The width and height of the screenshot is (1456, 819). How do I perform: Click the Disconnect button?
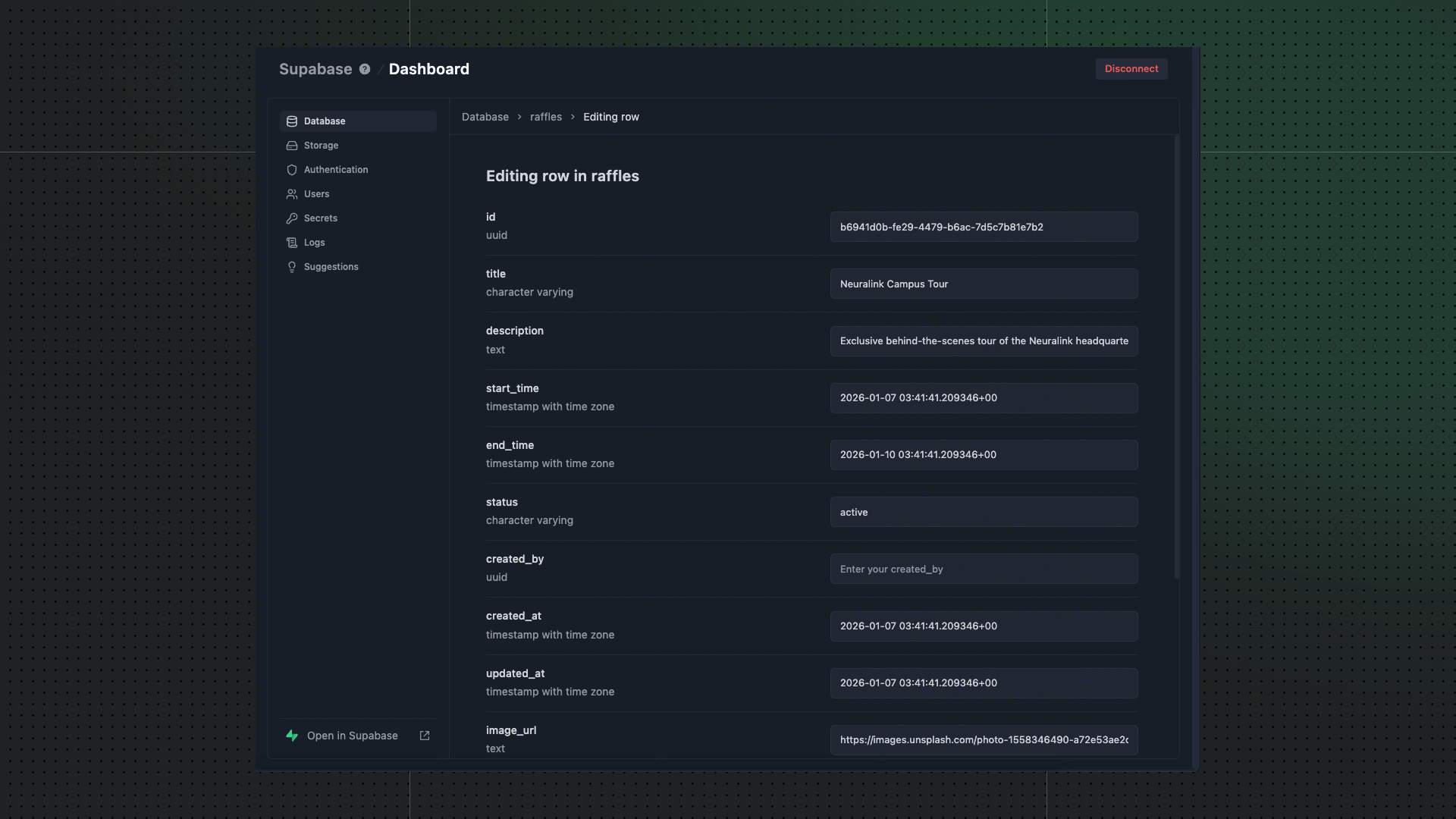coord(1131,69)
